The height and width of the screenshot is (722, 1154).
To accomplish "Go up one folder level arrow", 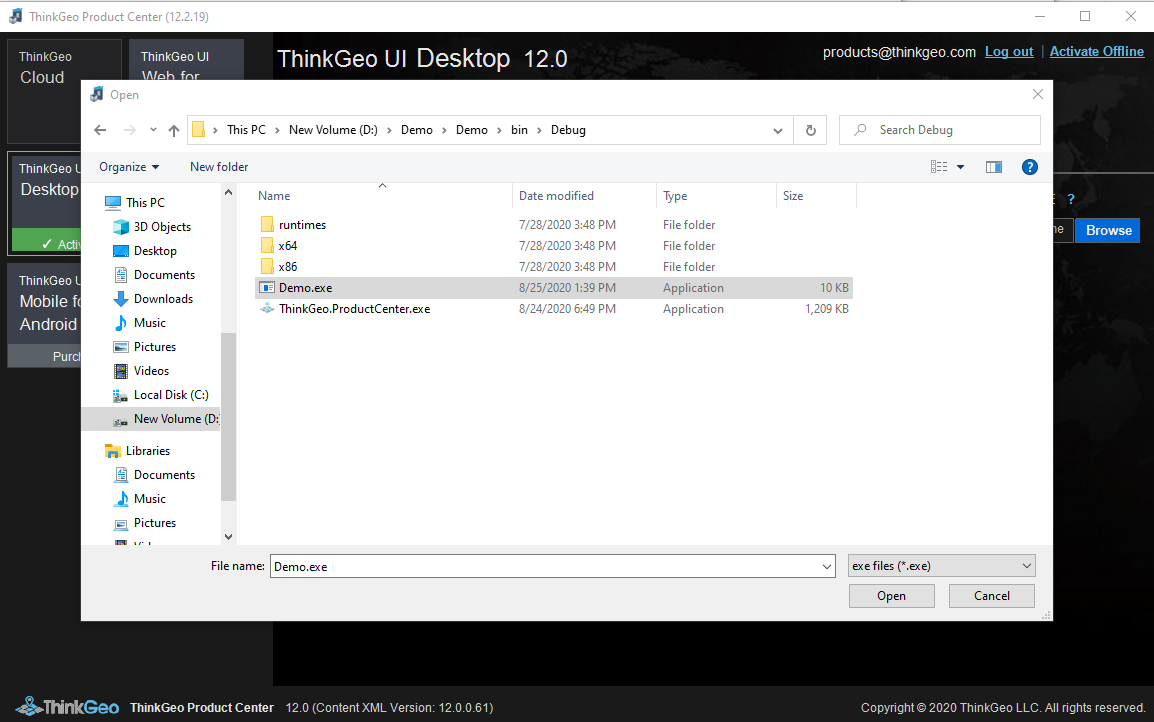I will tap(174, 130).
